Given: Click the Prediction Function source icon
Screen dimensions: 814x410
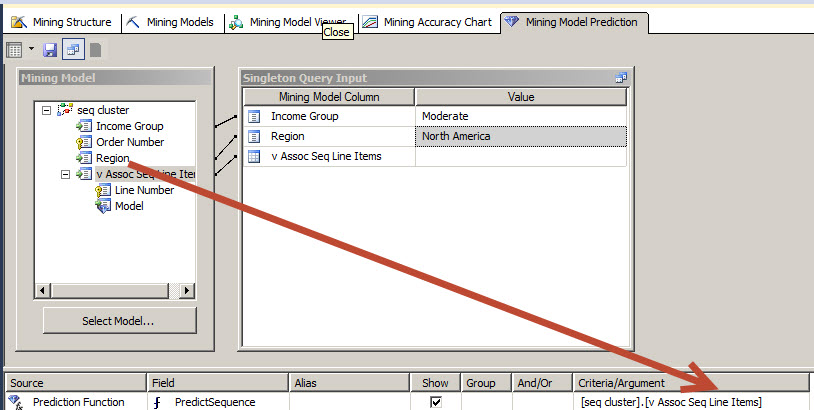Looking at the screenshot, I should (16, 402).
